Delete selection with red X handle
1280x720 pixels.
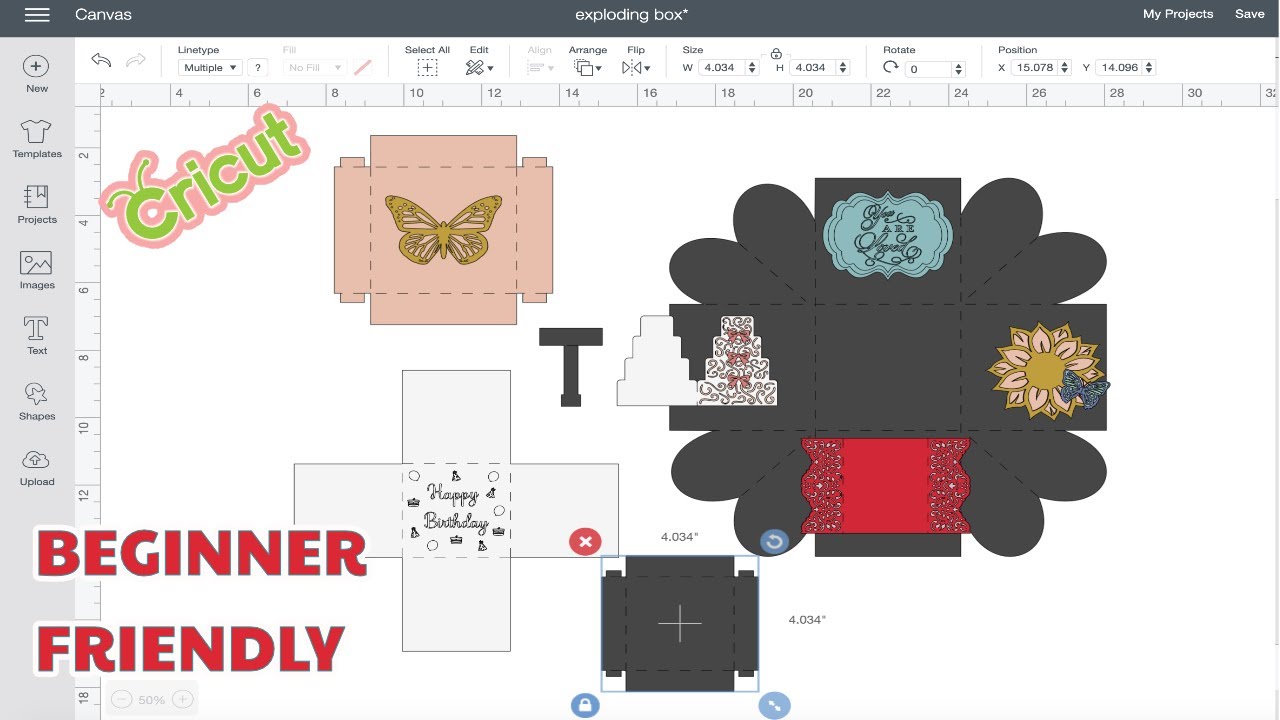[x=585, y=542]
